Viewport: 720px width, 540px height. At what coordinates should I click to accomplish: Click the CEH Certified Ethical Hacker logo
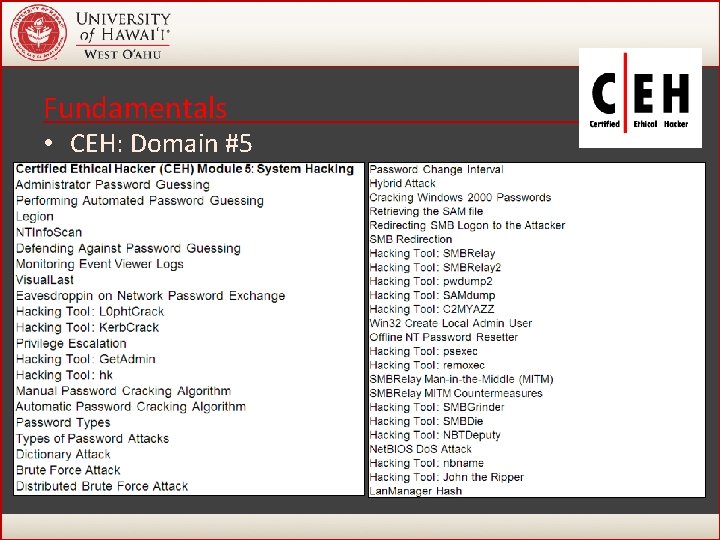pyautogui.click(x=640, y=98)
